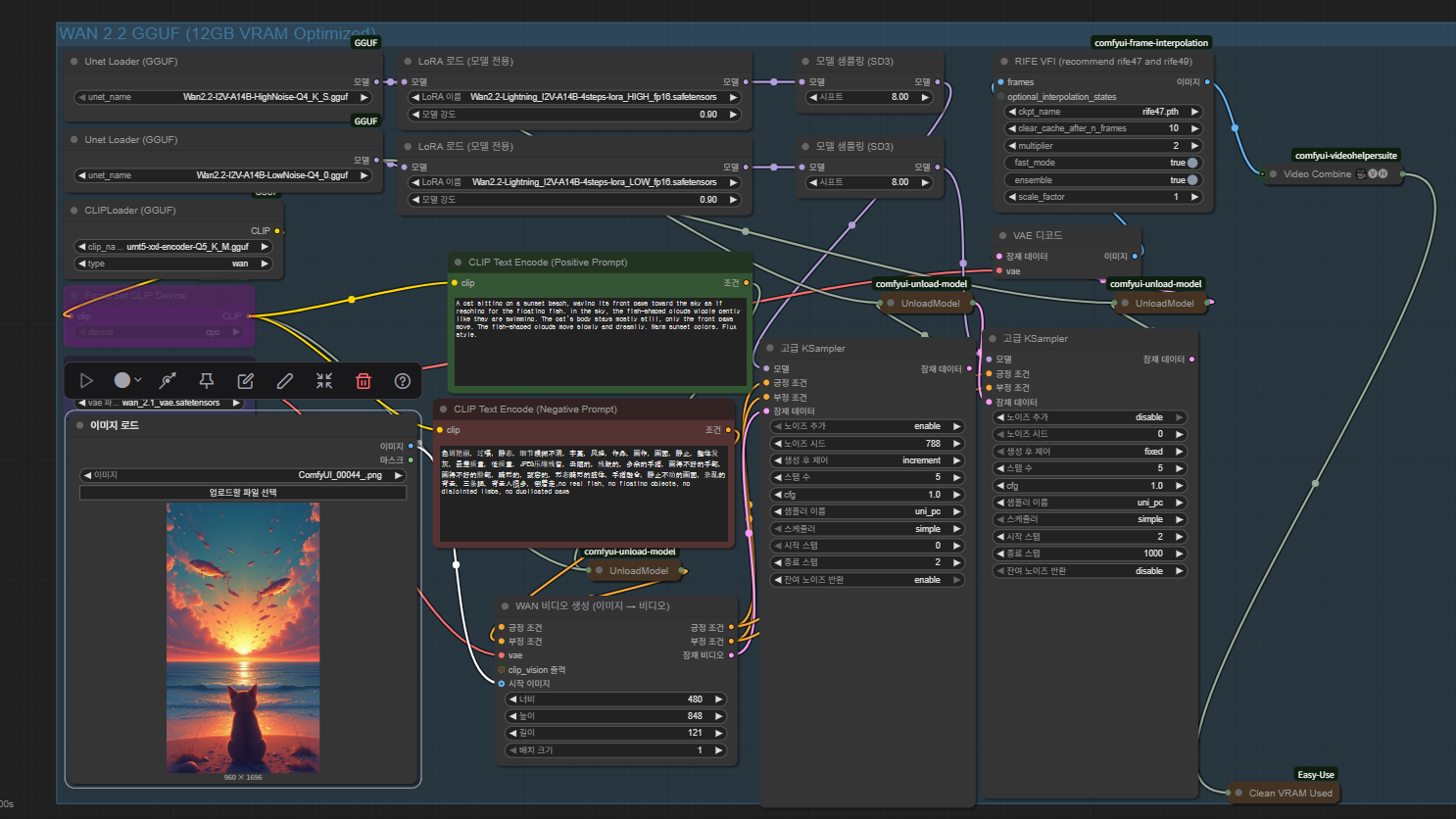Open 생성 후 제어 increment dropdown
1456x819 pixels.
pos(866,460)
